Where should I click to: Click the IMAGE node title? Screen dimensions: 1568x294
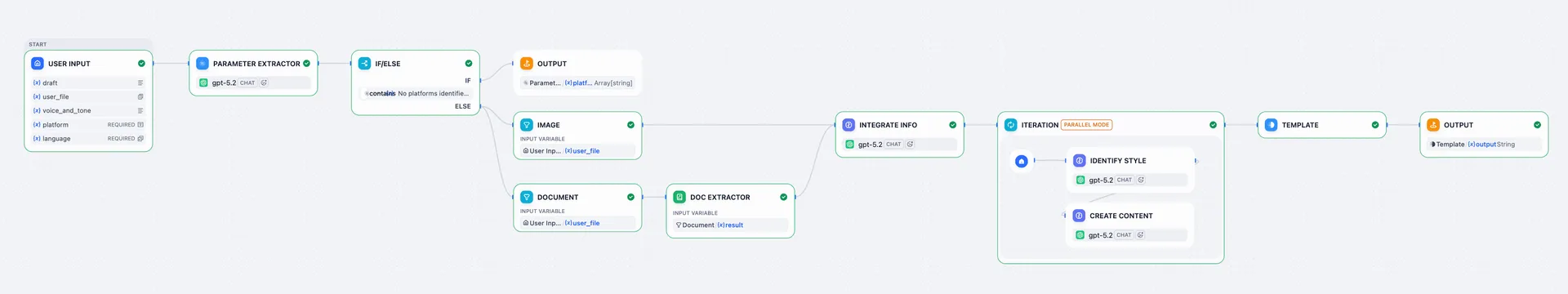(x=549, y=126)
